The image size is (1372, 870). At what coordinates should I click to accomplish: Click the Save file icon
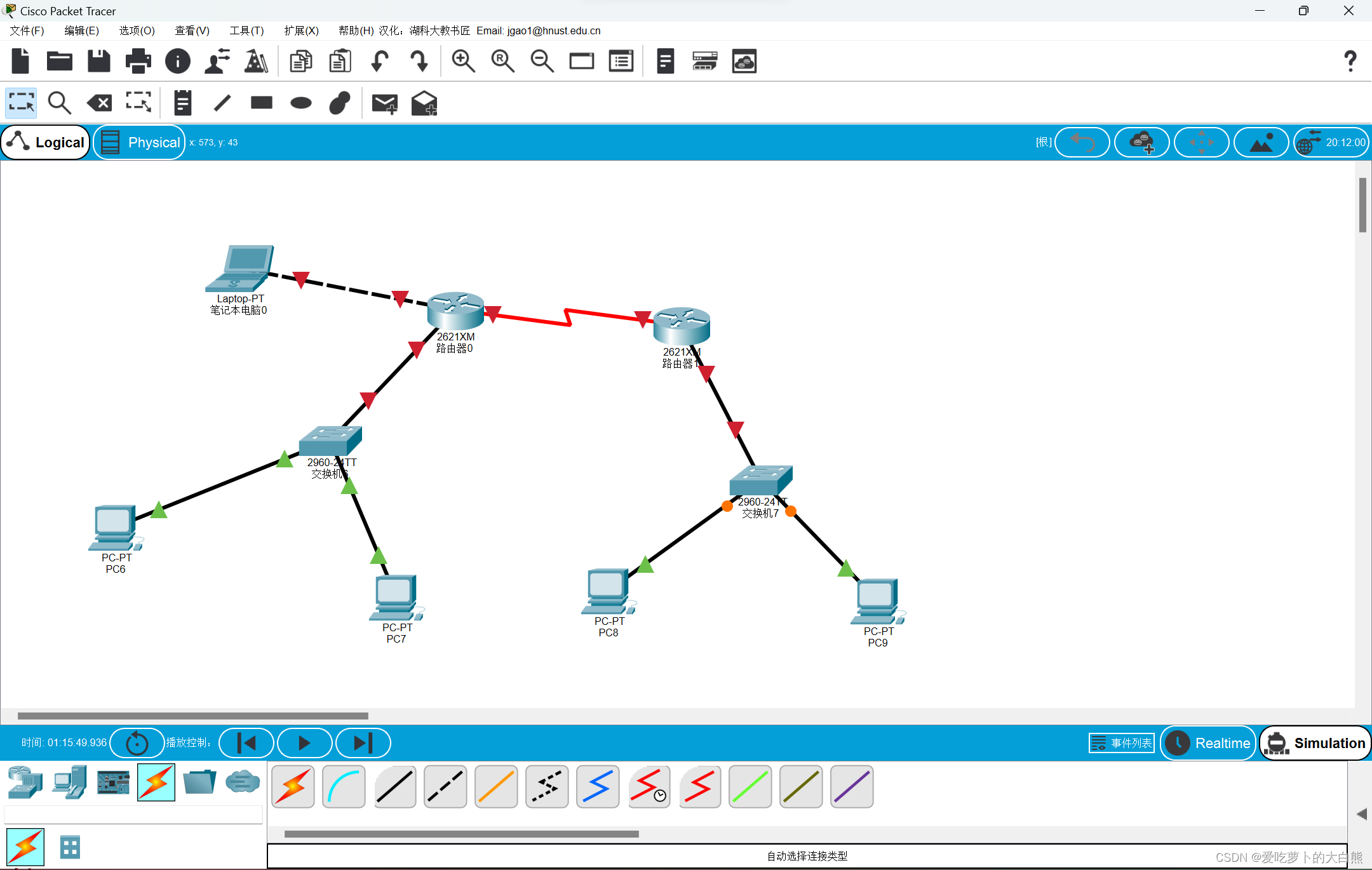point(98,62)
